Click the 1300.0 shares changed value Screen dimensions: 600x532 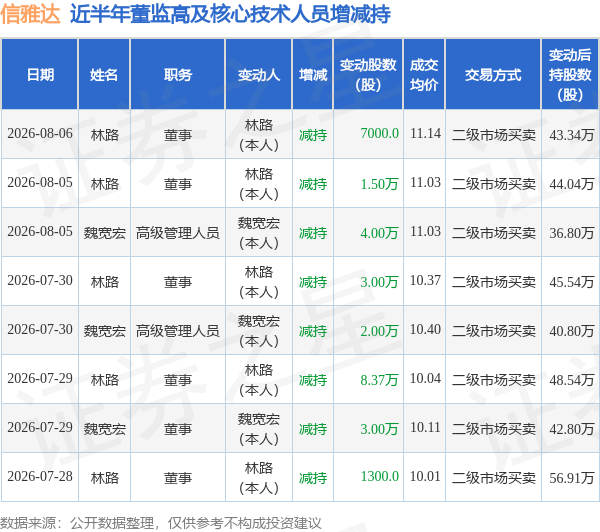[380, 477]
